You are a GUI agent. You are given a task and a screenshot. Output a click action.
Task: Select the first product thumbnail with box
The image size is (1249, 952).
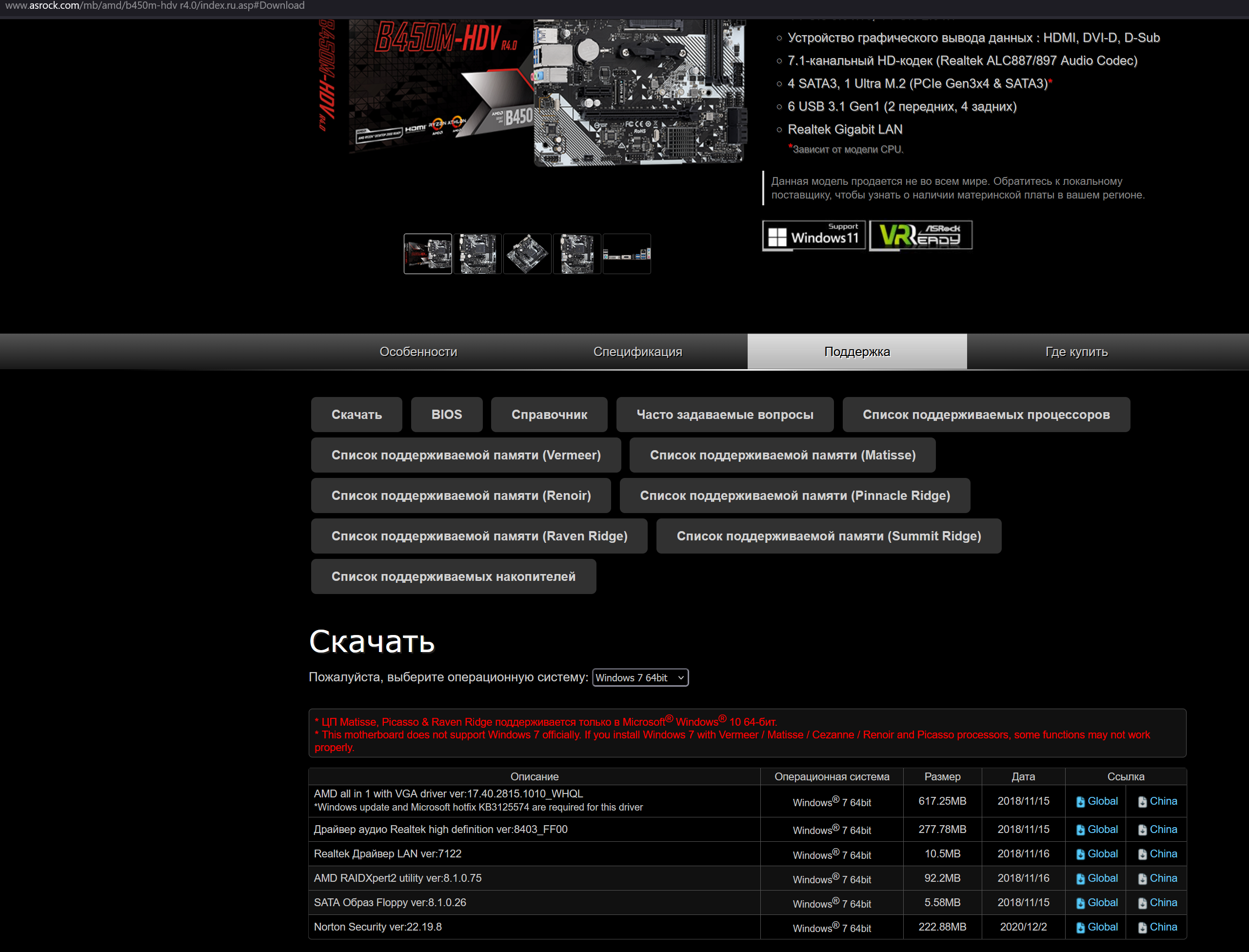click(x=428, y=254)
